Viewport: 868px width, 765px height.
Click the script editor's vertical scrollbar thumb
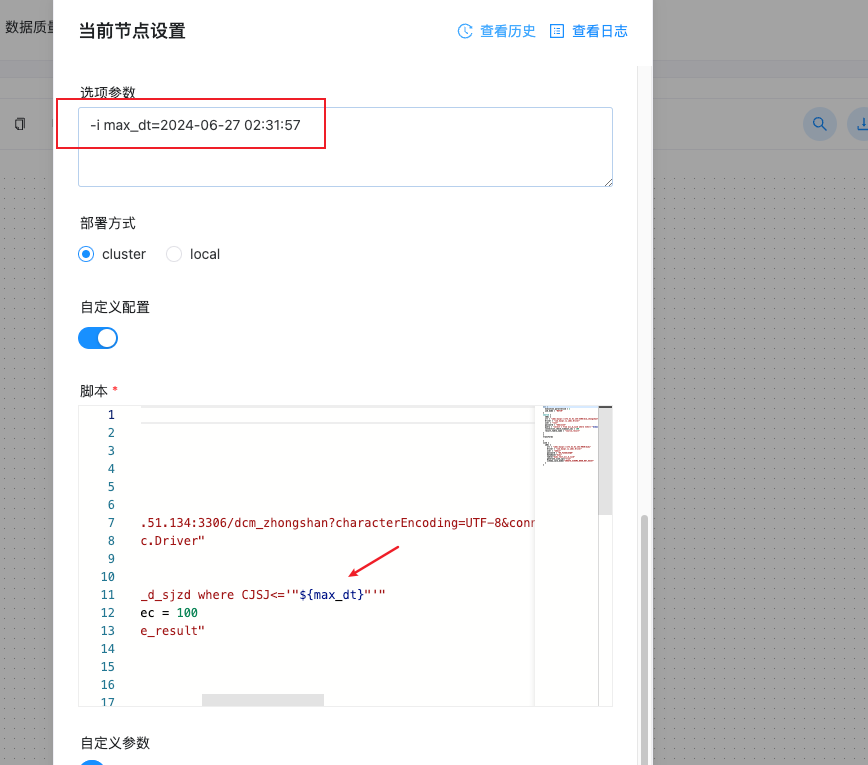coord(605,460)
